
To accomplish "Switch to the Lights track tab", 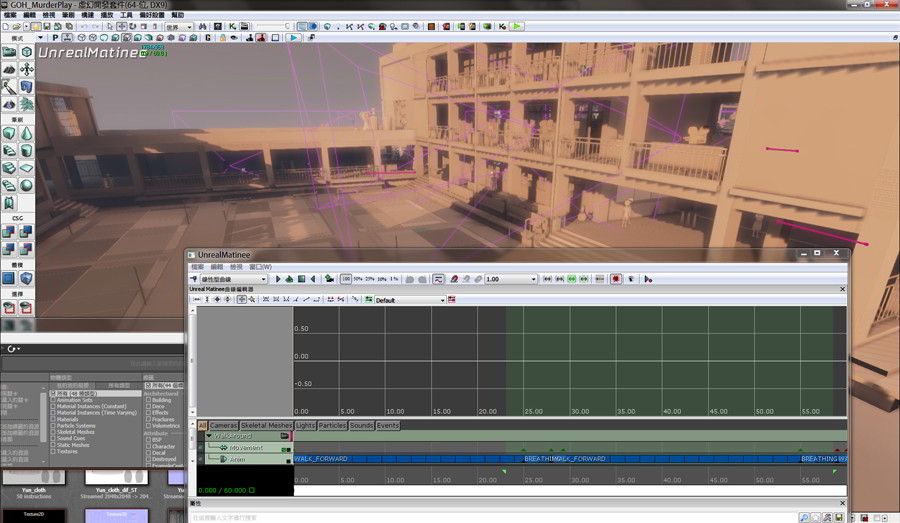I will point(305,425).
